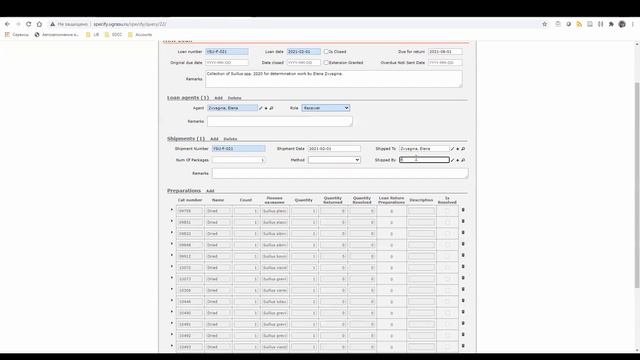Open the RSS feed extension icon
Screen dimensions: 640x360
(579, 24)
